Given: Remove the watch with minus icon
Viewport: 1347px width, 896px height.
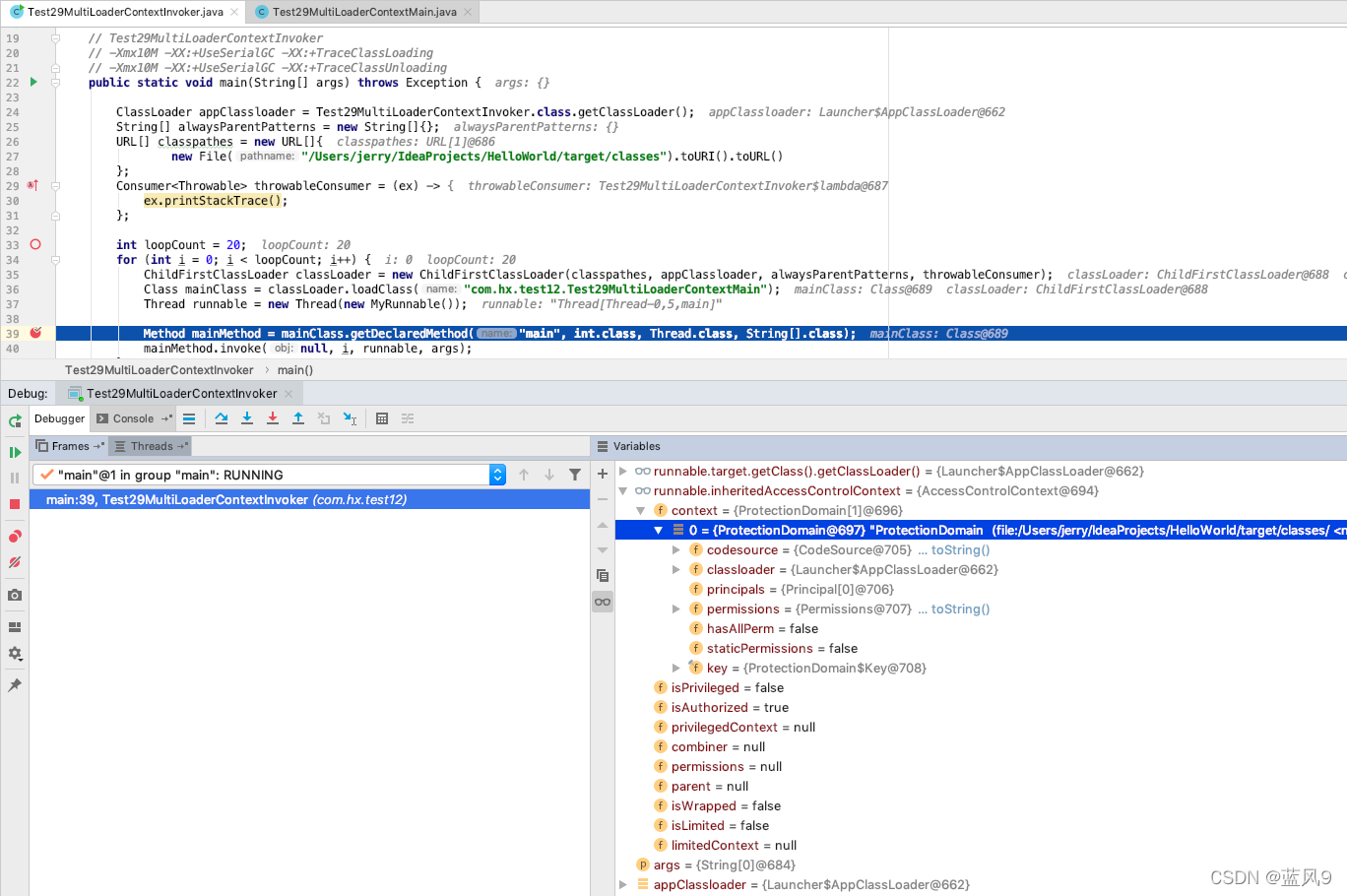Looking at the screenshot, I should 603,499.
